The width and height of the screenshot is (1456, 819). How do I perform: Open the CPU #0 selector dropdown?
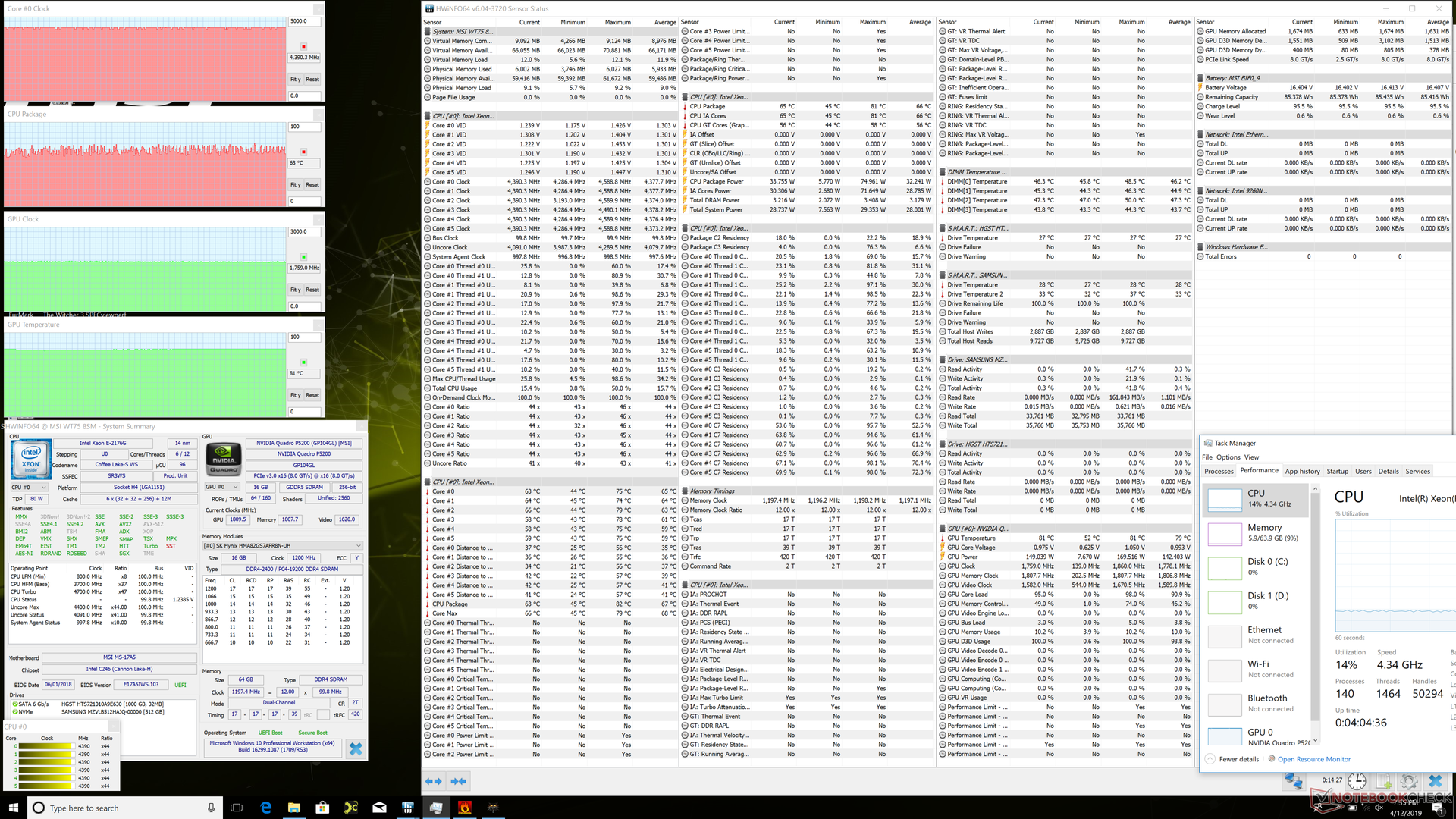(29, 487)
